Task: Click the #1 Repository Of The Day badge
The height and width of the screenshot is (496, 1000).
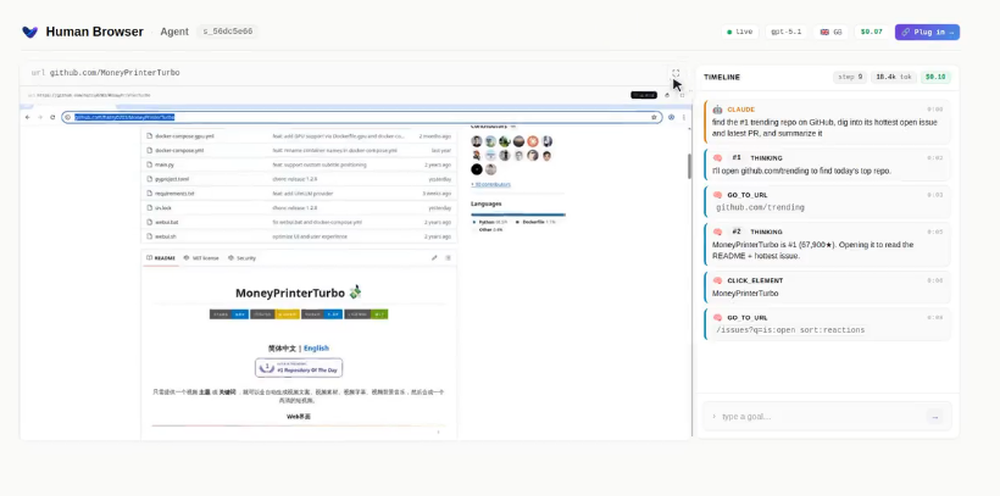Action: [299, 368]
